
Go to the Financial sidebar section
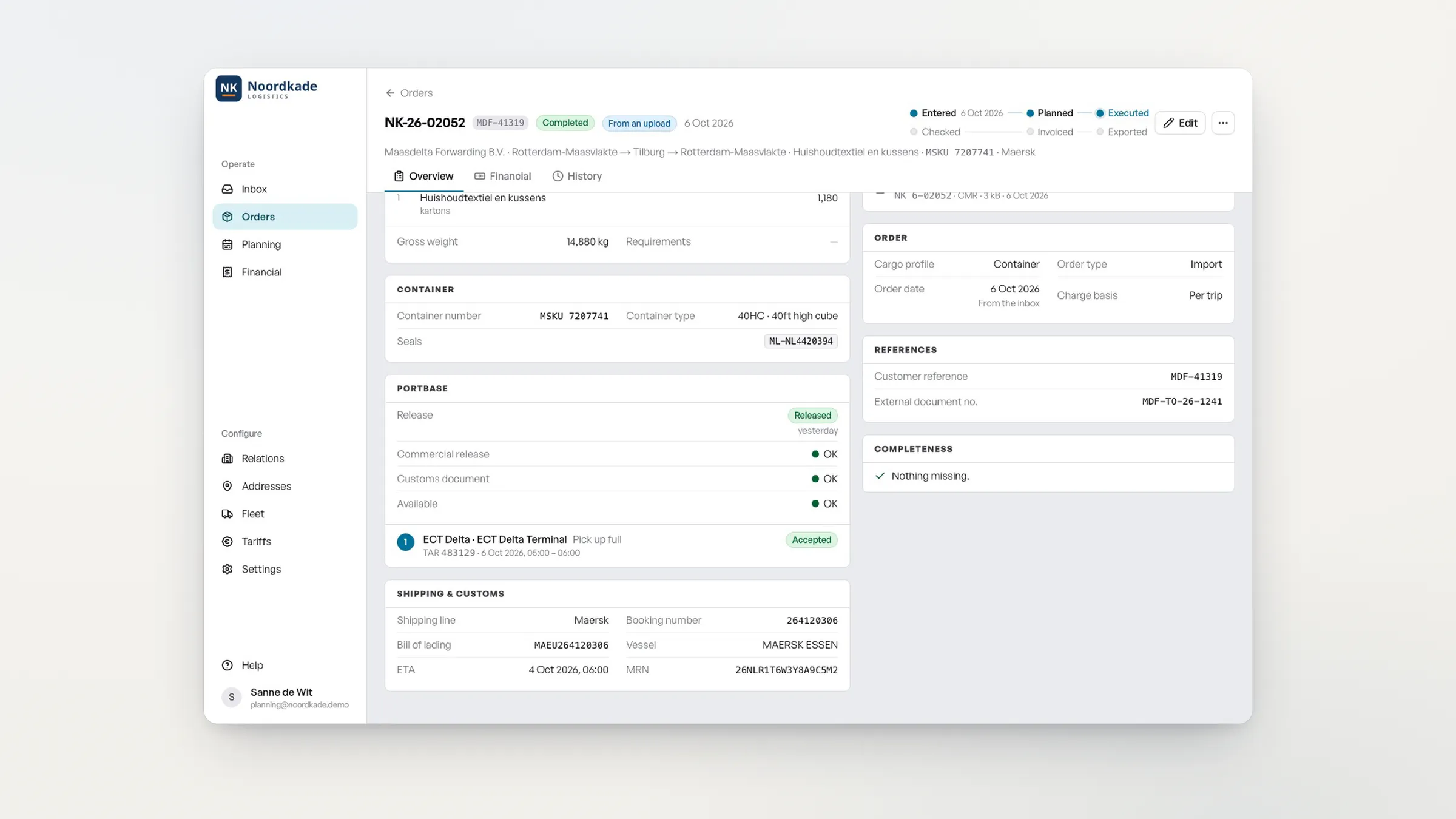(285, 272)
